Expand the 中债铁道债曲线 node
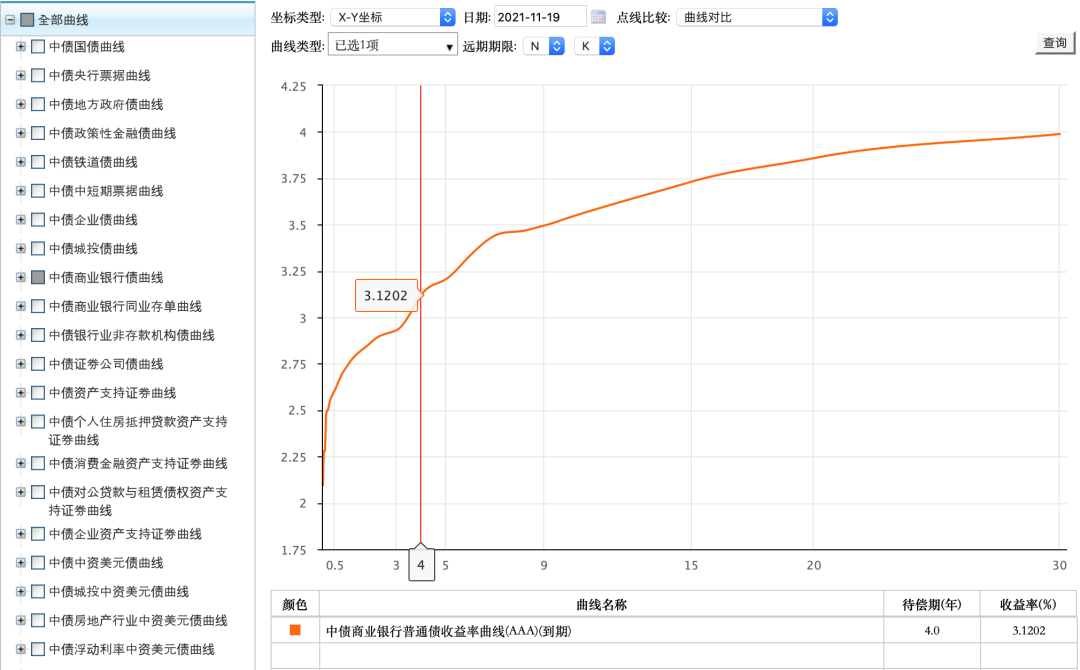1080x670 pixels. coord(21,162)
